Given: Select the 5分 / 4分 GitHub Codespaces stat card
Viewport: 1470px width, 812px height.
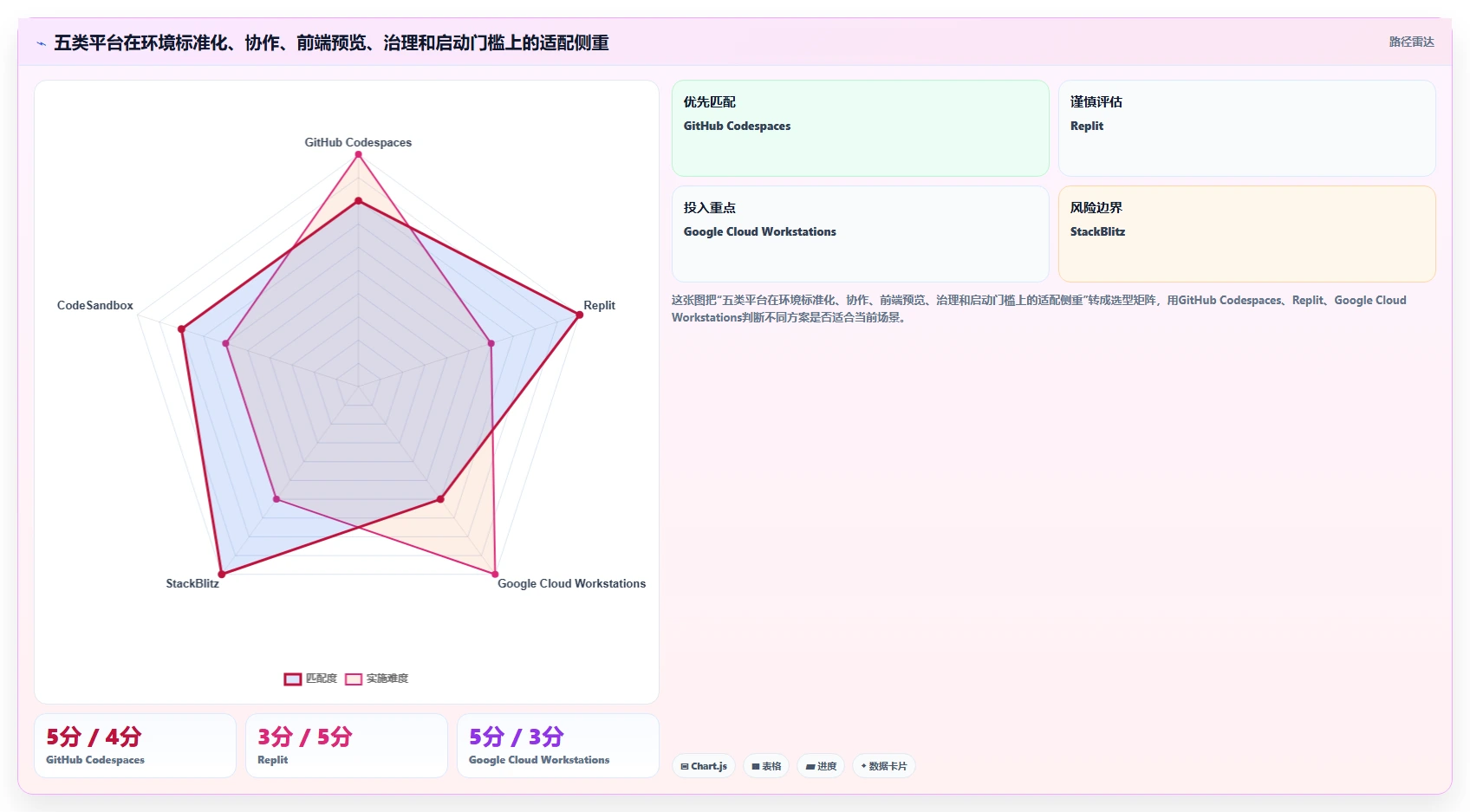Looking at the screenshot, I should [x=135, y=746].
